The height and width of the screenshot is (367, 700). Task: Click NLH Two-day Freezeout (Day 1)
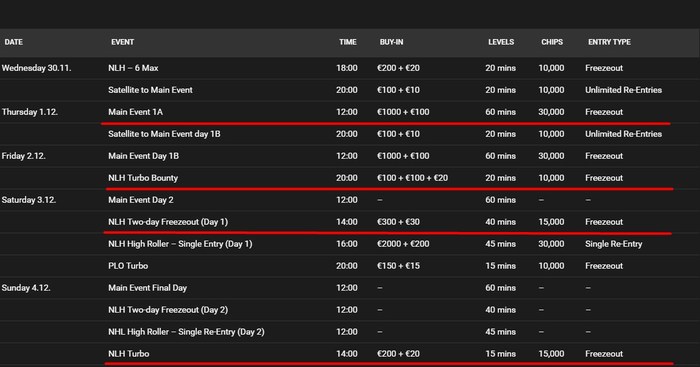click(x=168, y=222)
